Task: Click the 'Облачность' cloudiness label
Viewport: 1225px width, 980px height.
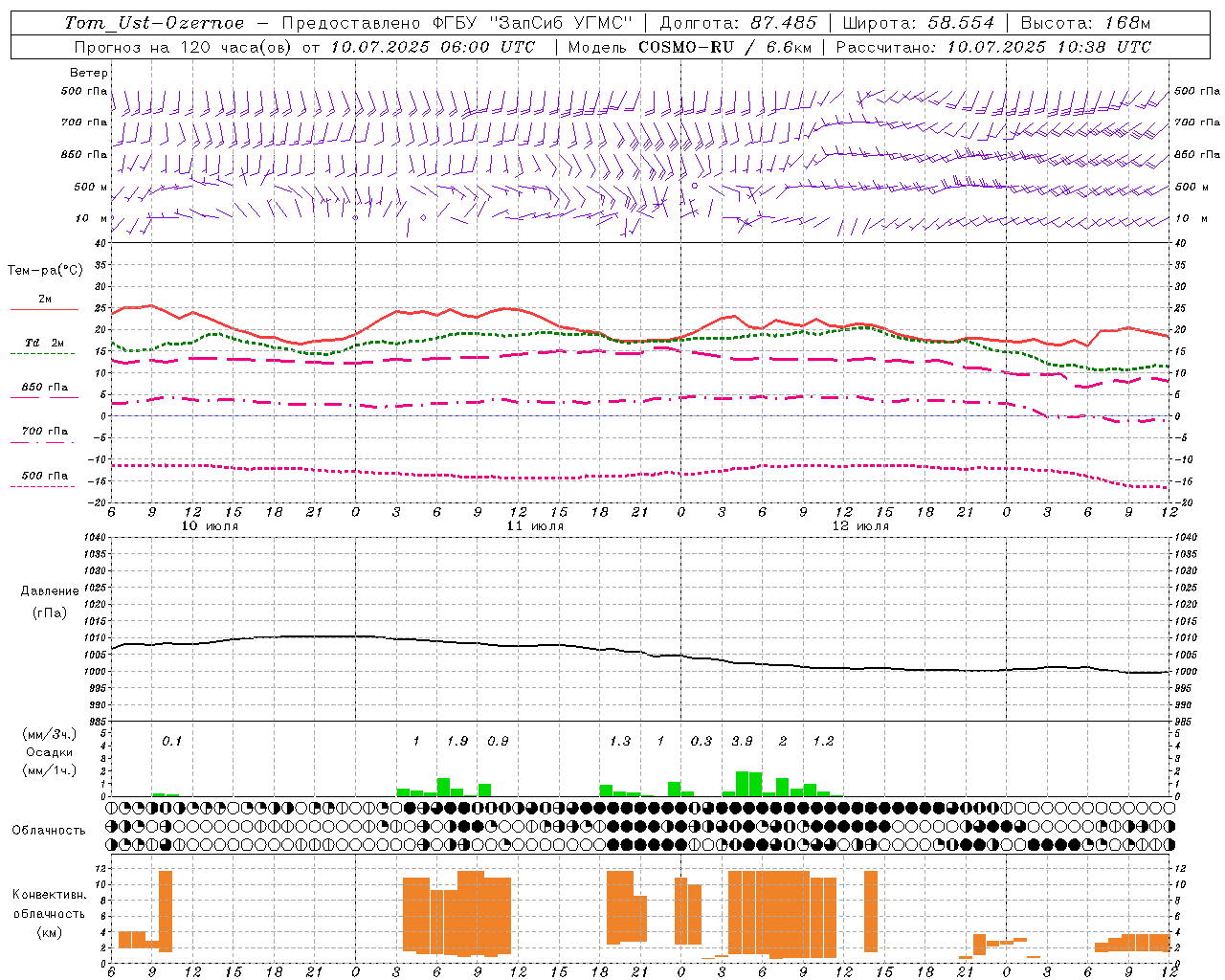Action: [x=49, y=830]
